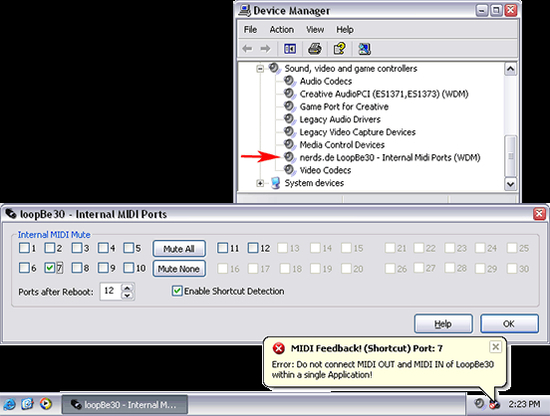
Task: Click the Back arrow in Device Manager toolbar
Action: [247, 49]
